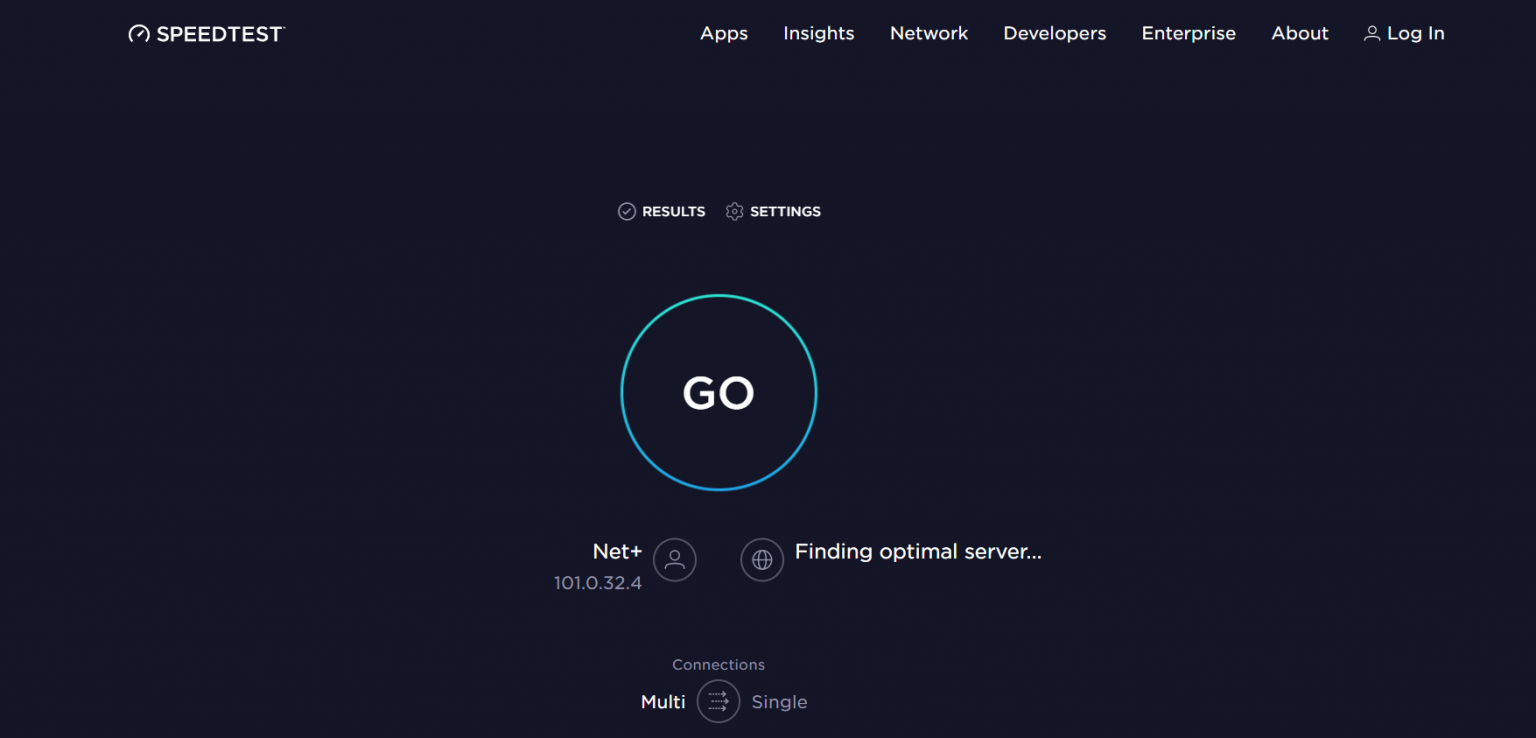Open Settings via the gear icon
Viewport: 1536px width, 738px height.
(x=734, y=211)
